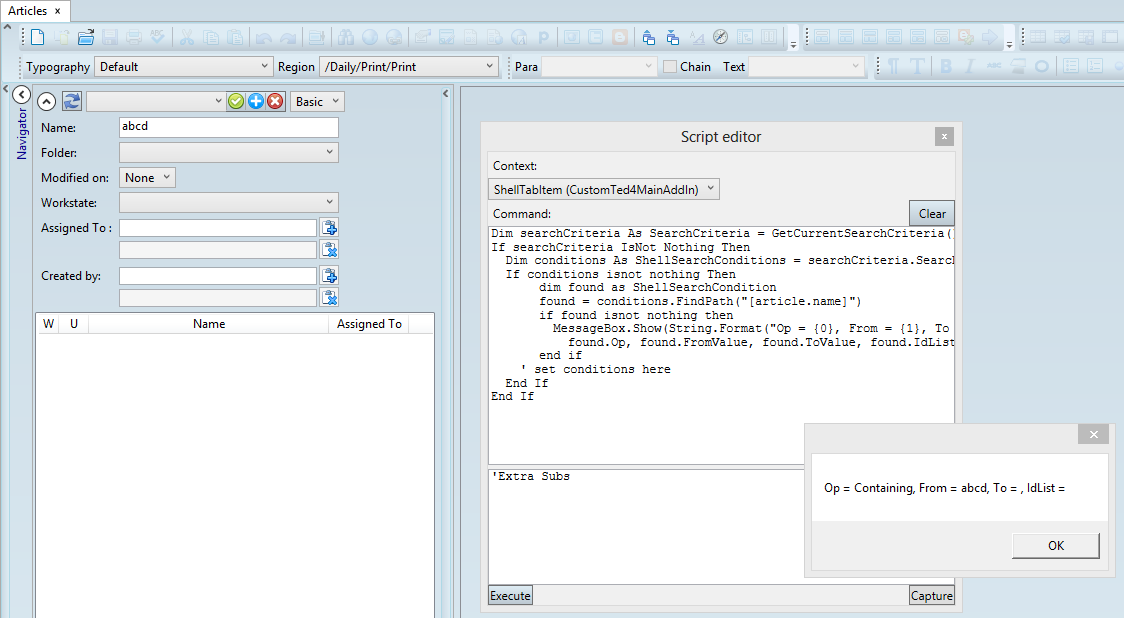Screen dimensions: 1124x618
Task: Click the red X search icon
Action: point(275,102)
